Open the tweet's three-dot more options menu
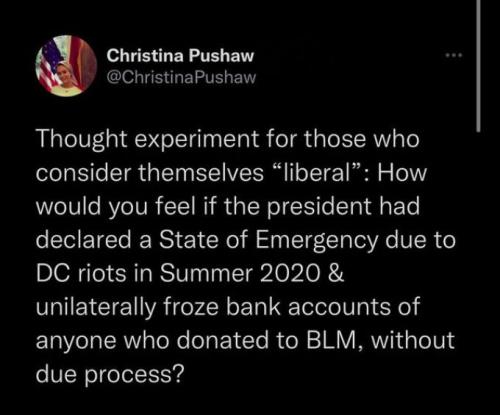Image resolution: width=500 pixels, height=415 pixels. click(x=455, y=55)
